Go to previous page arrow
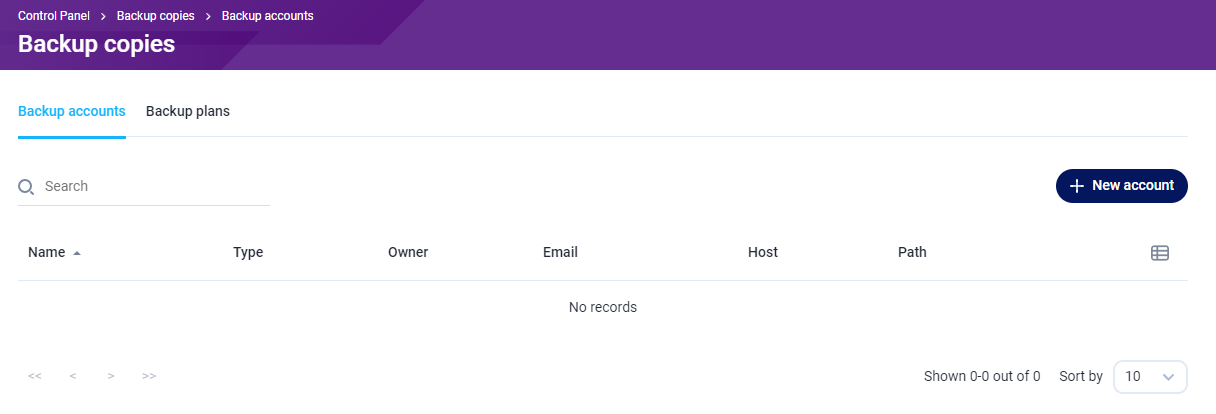The width and height of the screenshot is (1216, 414). point(73,376)
